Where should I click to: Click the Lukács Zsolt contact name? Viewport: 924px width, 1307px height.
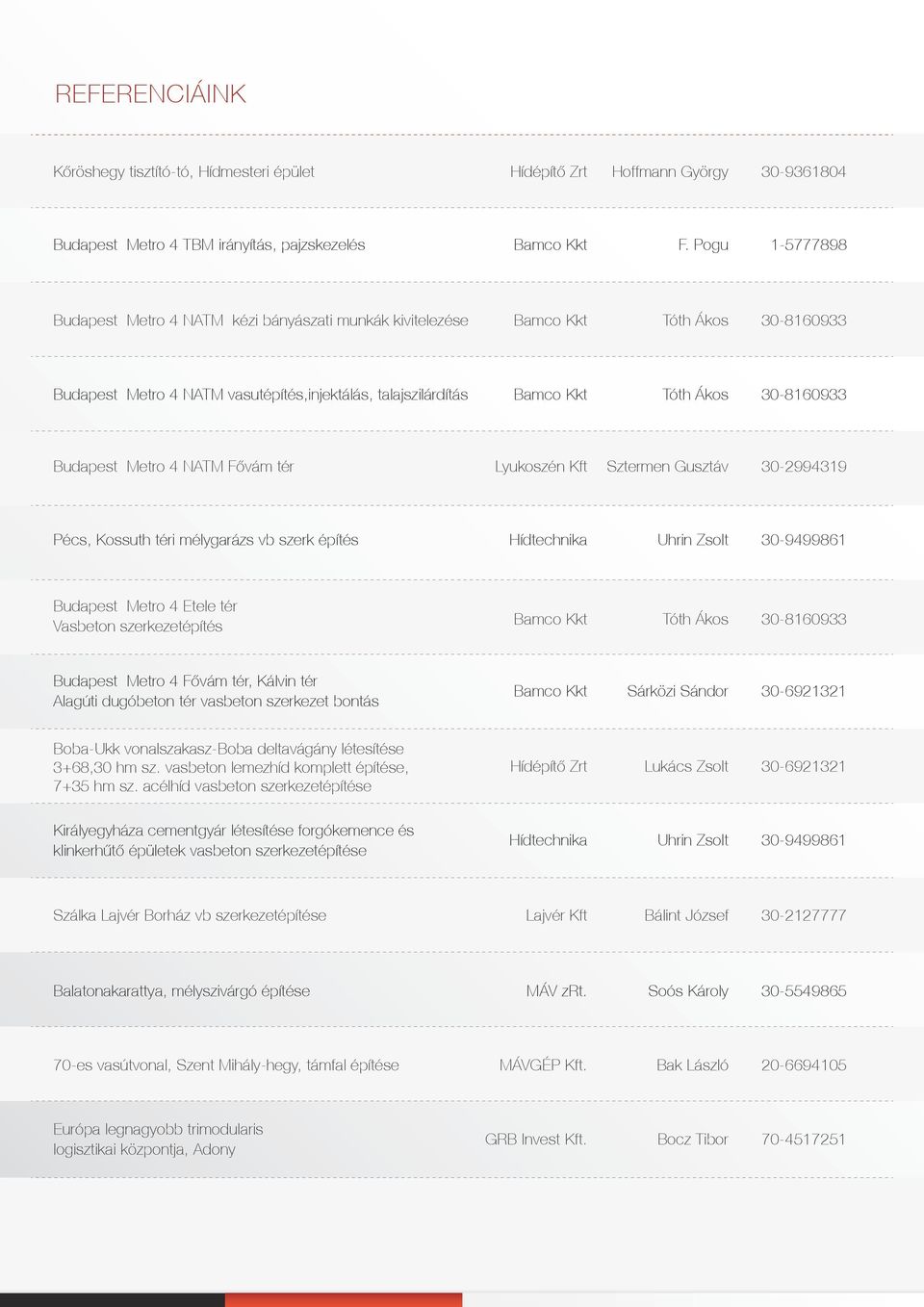pyautogui.click(x=686, y=767)
